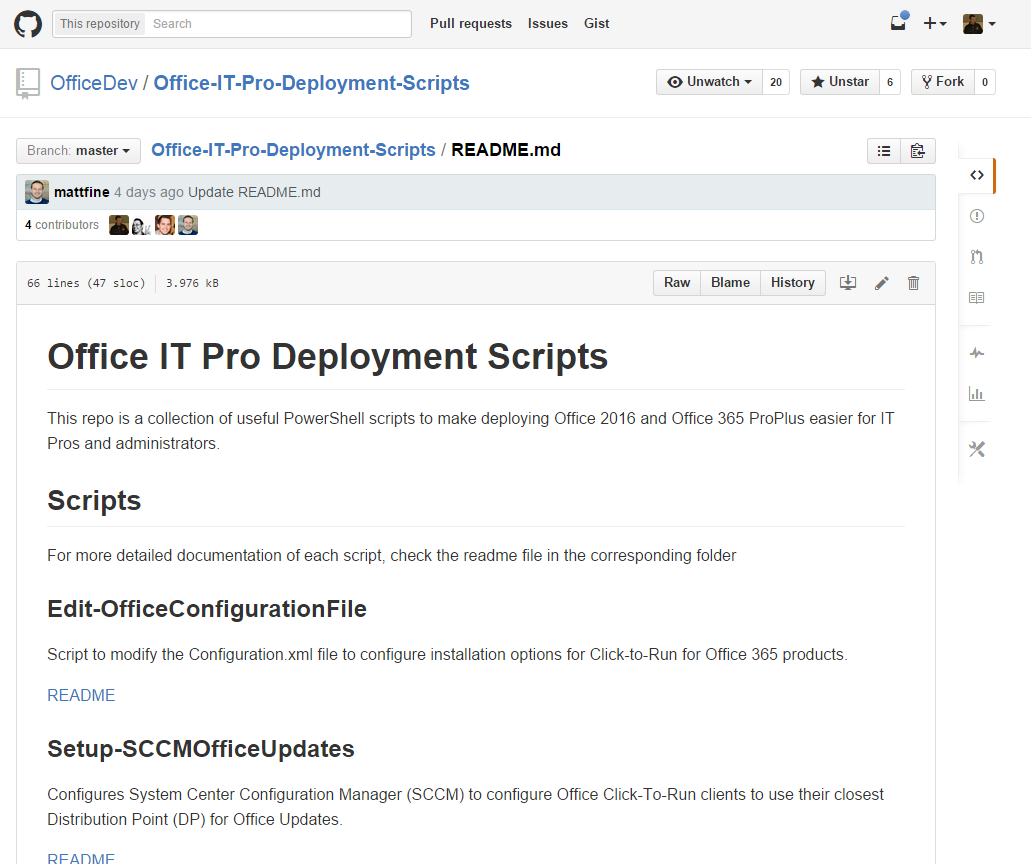Open the Issues icon in right sidebar

(x=976, y=216)
